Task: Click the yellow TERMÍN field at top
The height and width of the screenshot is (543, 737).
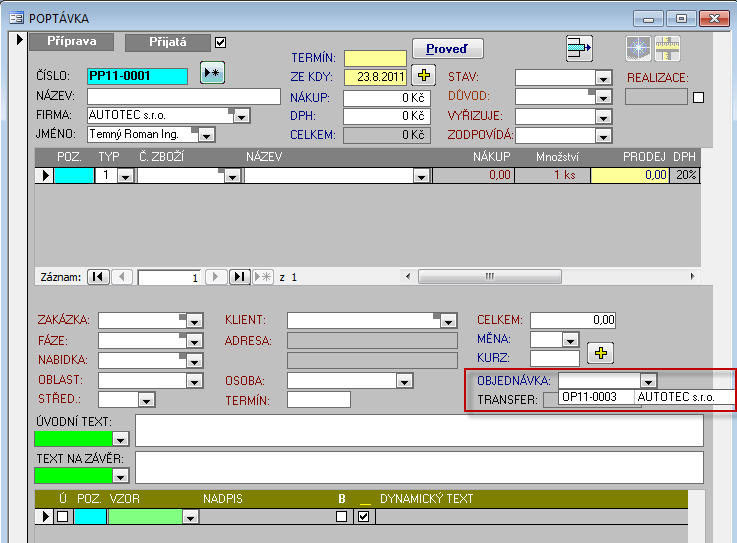Action: click(375, 58)
